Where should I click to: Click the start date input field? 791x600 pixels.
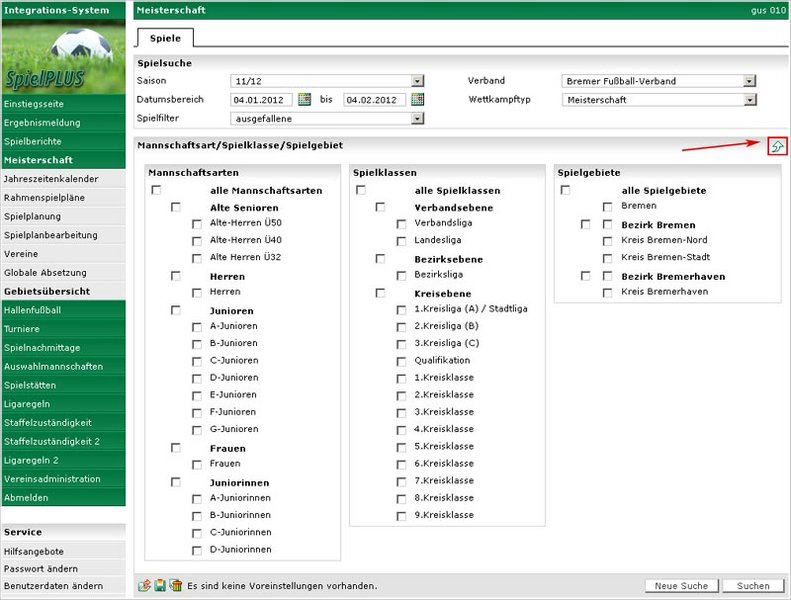(262, 100)
